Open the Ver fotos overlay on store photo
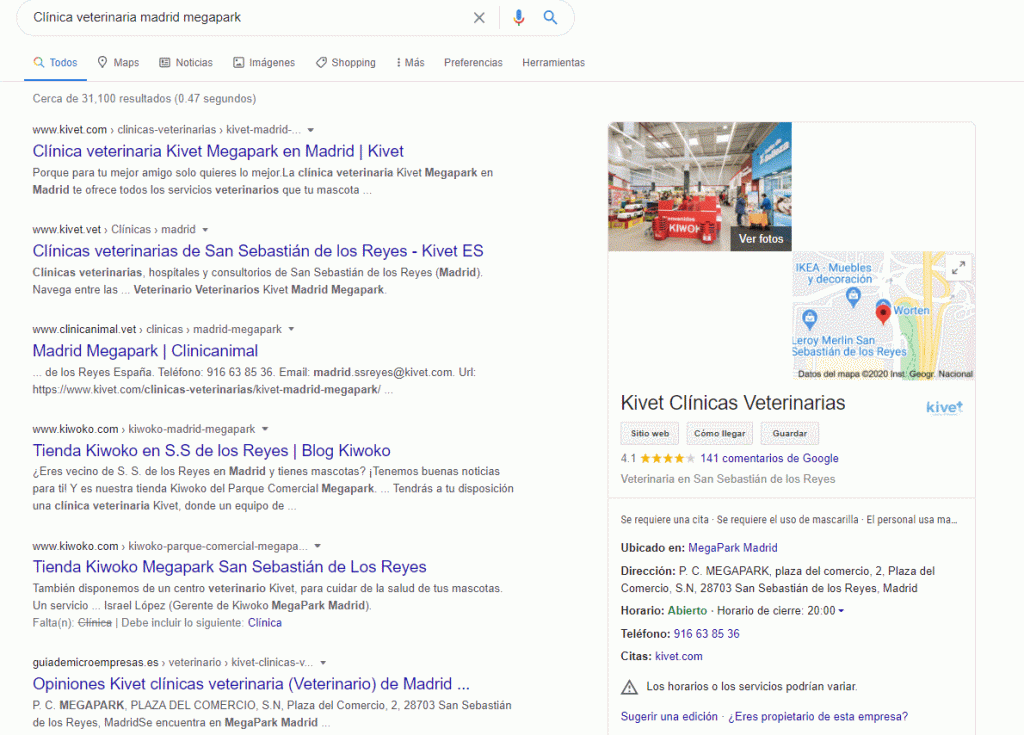Viewport: 1024px width, 735px height. 761,239
